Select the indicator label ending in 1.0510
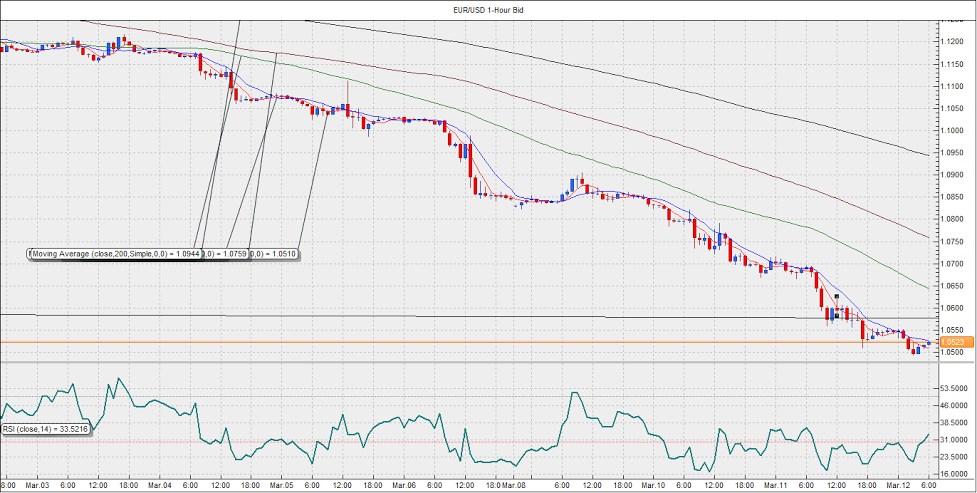The height and width of the screenshot is (493, 977). [275, 254]
